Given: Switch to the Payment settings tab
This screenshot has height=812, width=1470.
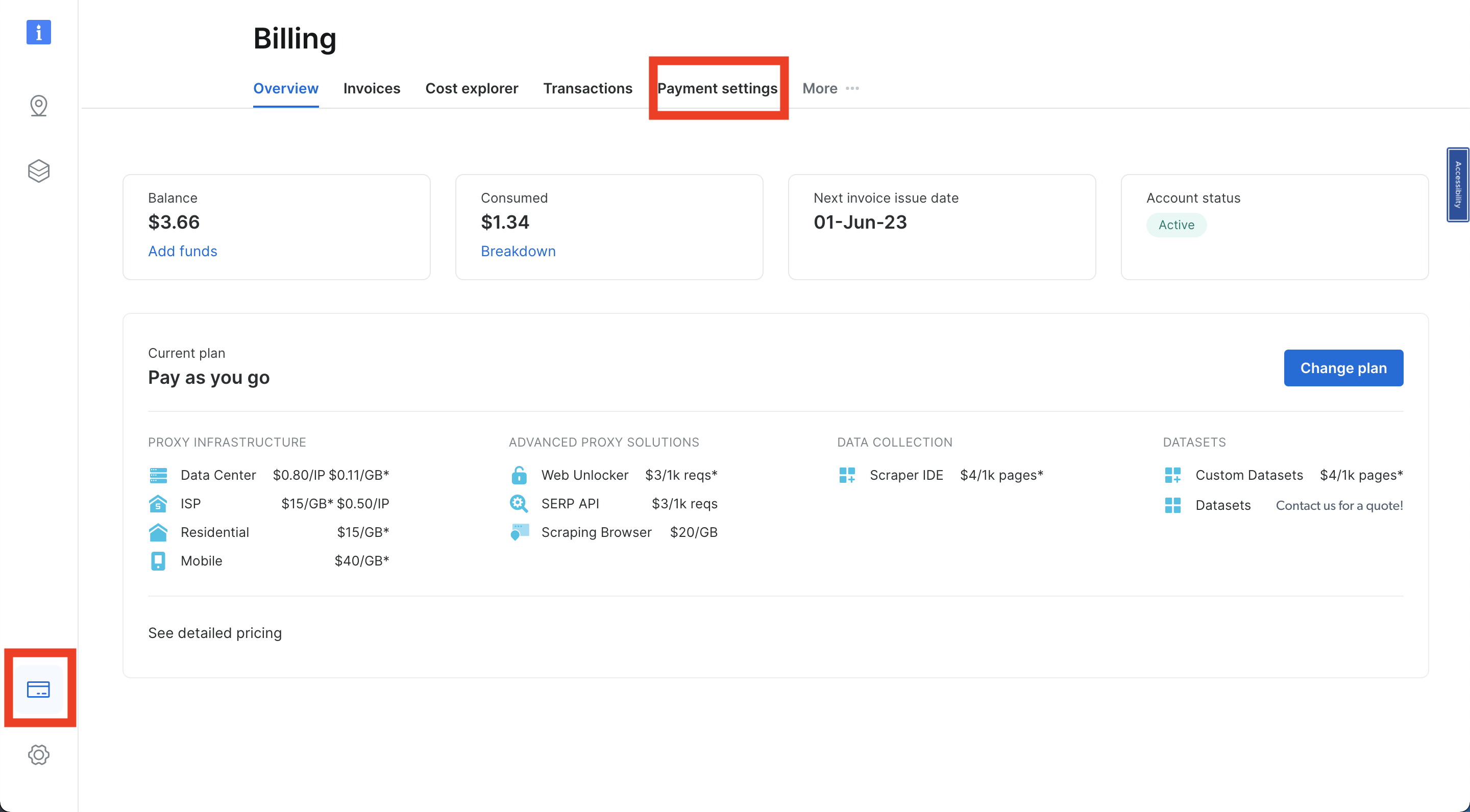Looking at the screenshot, I should click(x=718, y=88).
